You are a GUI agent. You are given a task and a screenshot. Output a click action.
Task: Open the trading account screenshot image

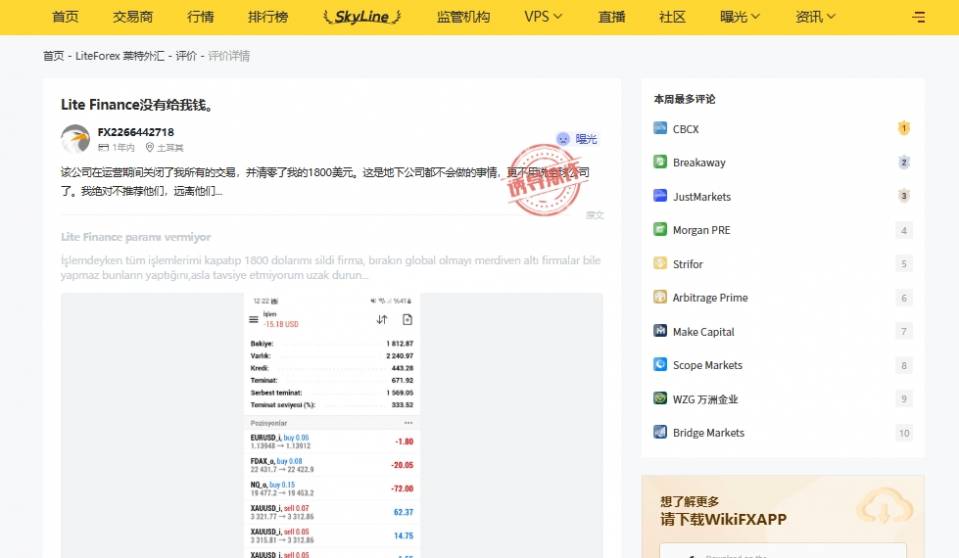tap(331, 425)
